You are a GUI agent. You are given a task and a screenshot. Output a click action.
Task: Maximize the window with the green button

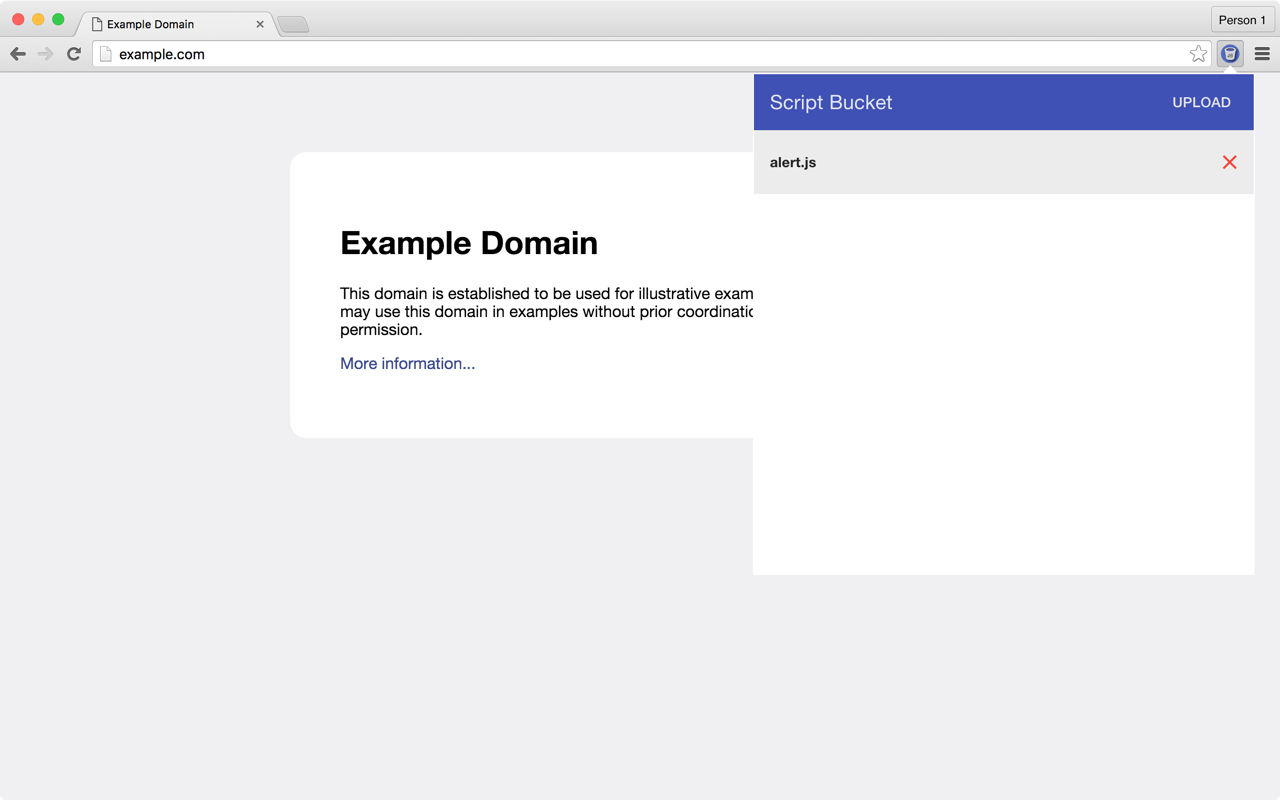[x=58, y=19]
